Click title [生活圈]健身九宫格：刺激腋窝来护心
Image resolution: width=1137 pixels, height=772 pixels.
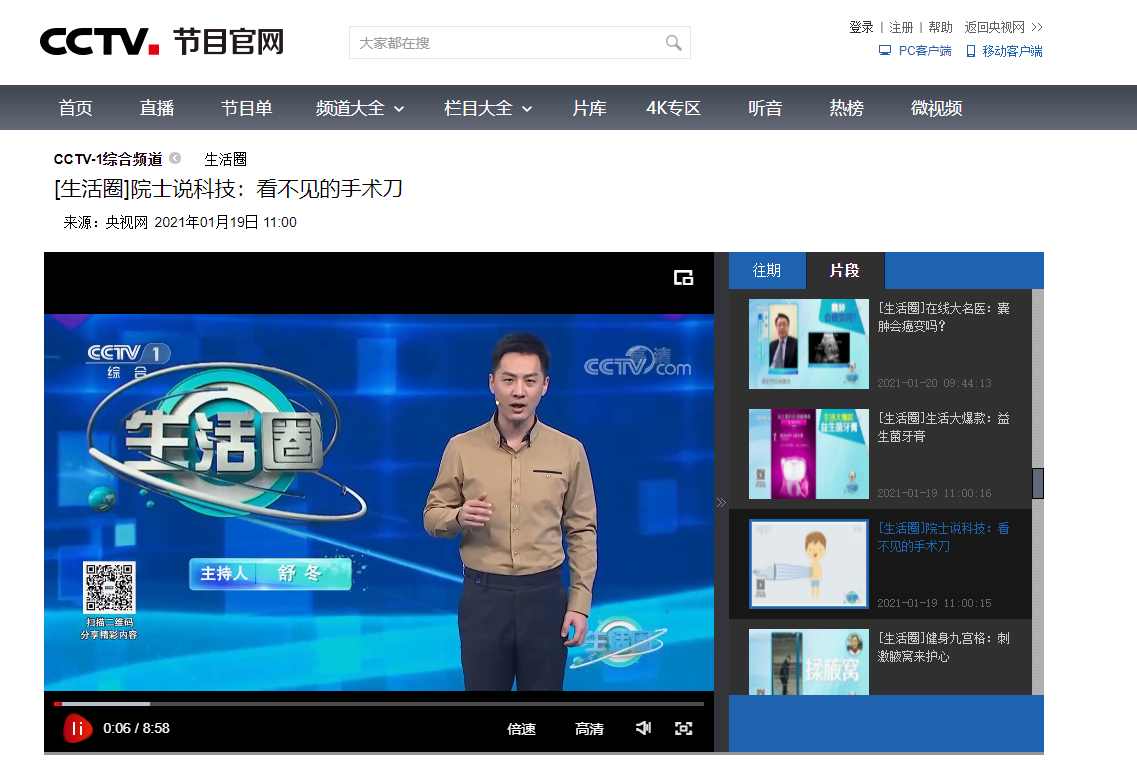click(x=943, y=647)
